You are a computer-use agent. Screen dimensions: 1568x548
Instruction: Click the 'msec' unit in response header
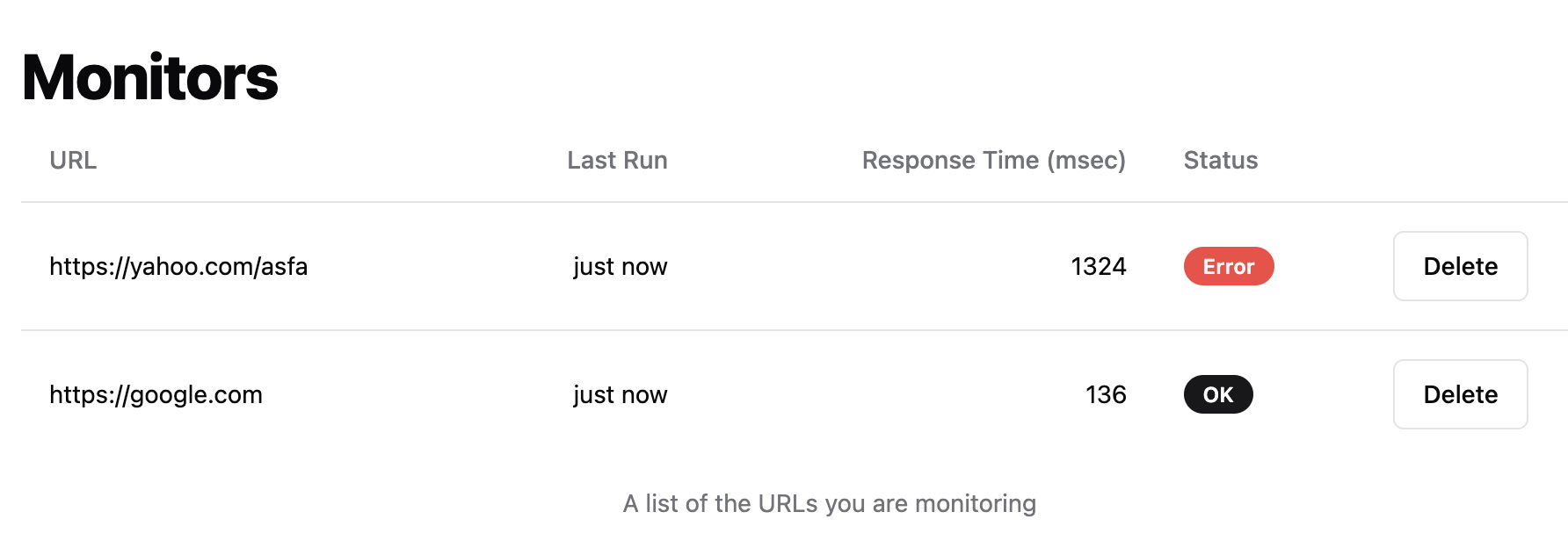pyautogui.click(x=1086, y=161)
